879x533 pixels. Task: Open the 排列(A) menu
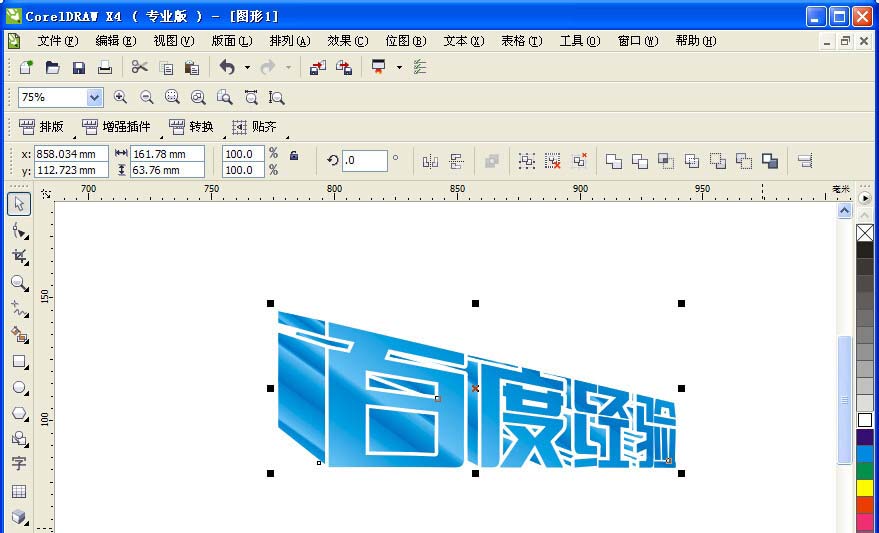(x=290, y=41)
